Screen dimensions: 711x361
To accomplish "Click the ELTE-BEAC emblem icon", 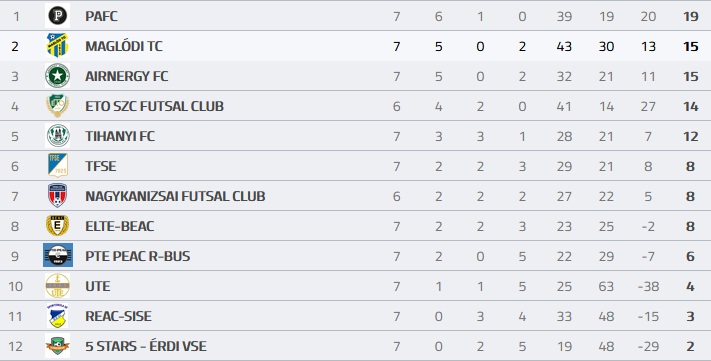I will 58,225.
